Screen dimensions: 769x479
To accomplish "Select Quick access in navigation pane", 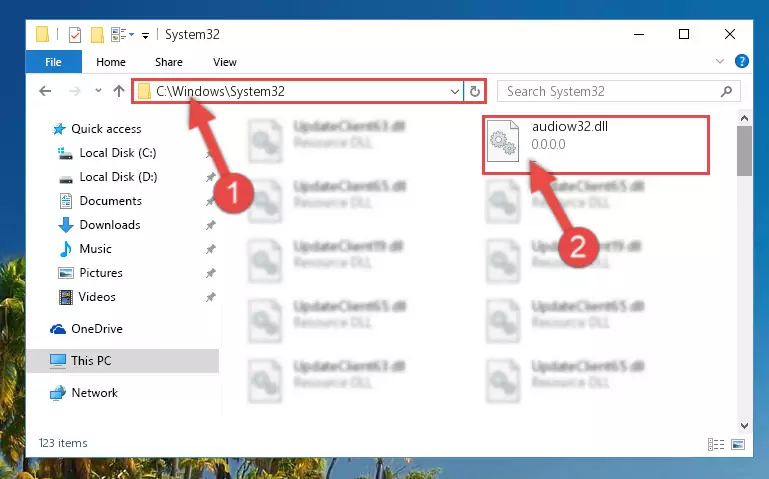I will [106, 129].
